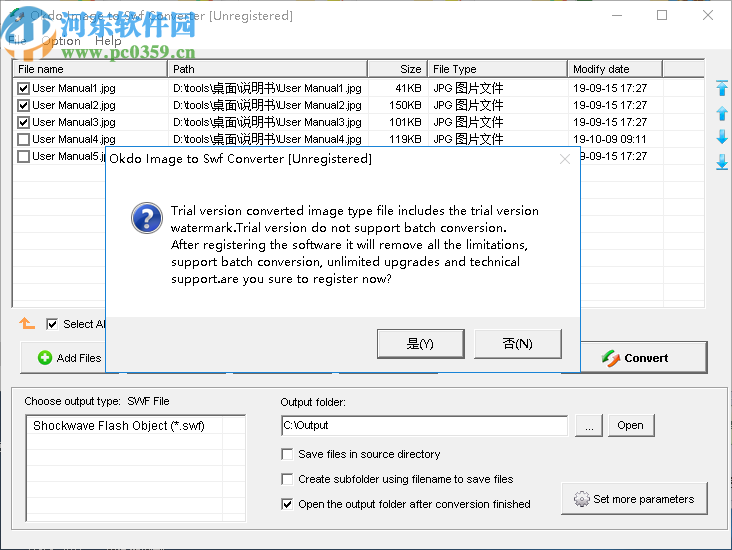Select the 119KB size cell
The height and width of the screenshot is (550, 732).
click(x=398, y=139)
